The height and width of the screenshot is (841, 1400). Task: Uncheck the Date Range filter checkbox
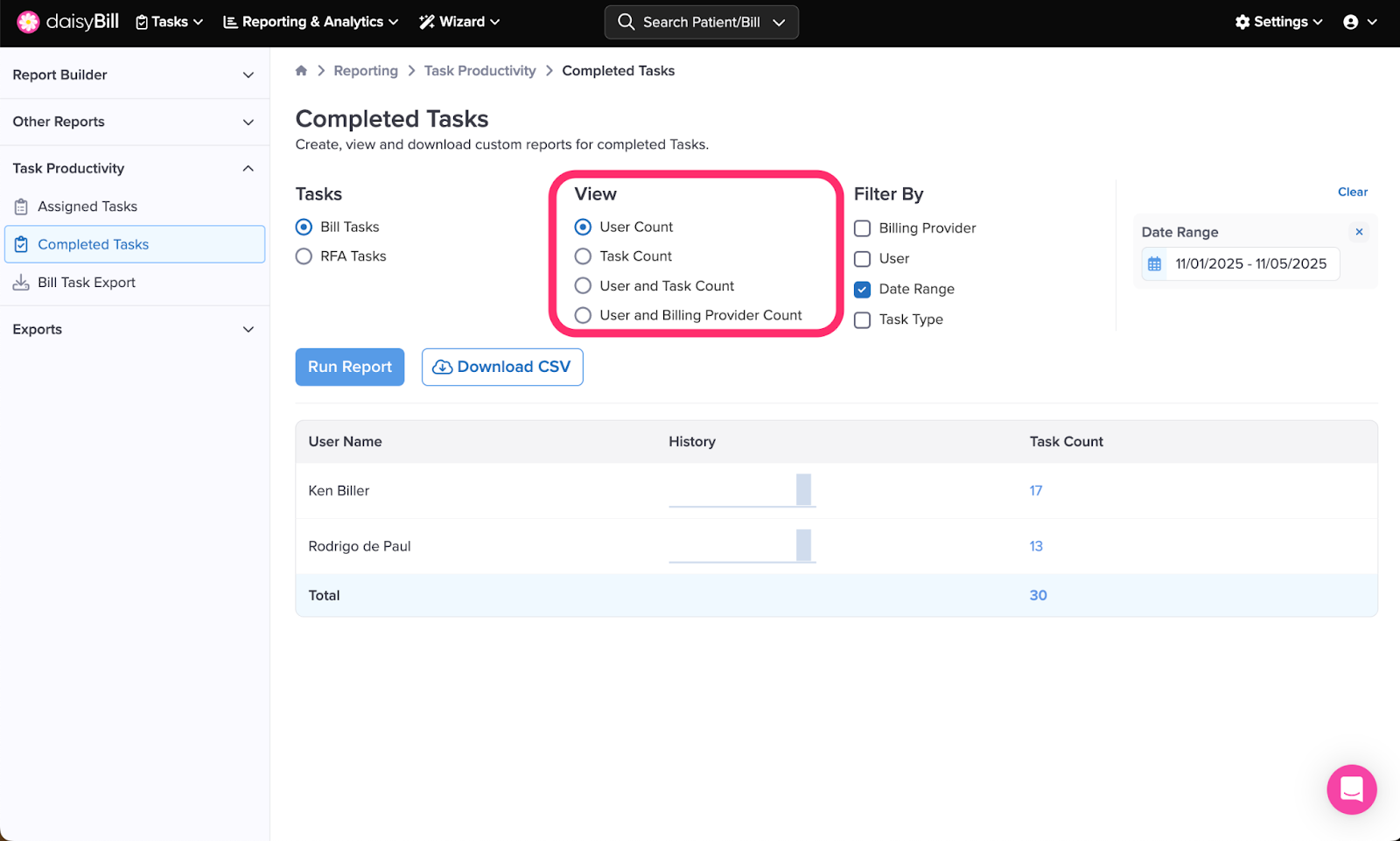pos(862,290)
